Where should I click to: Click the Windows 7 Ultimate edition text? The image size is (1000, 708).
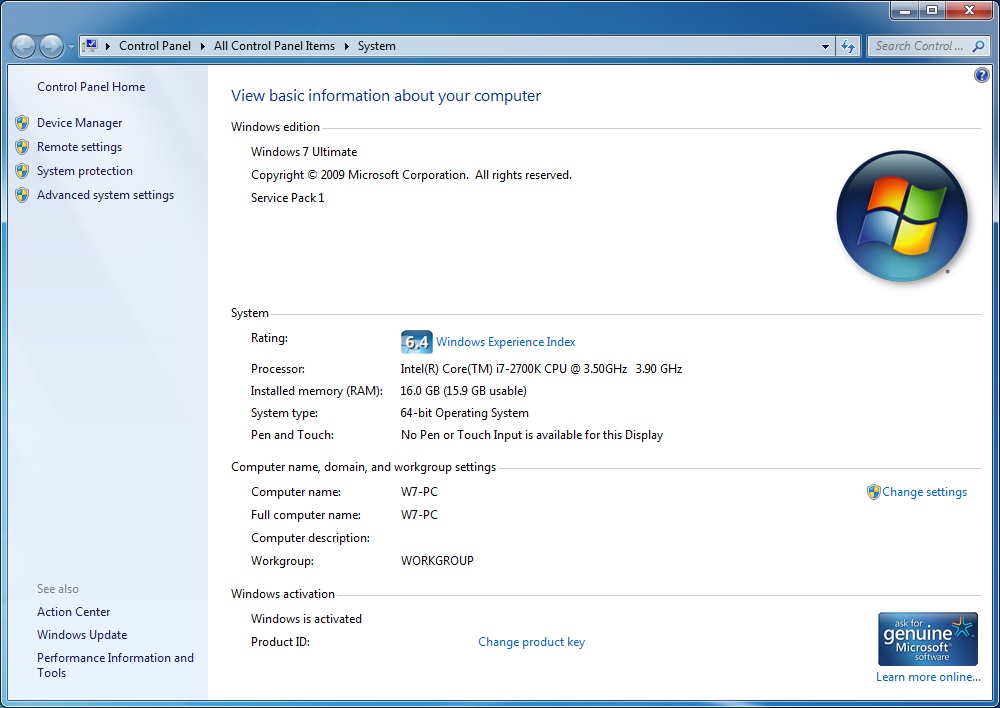click(304, 152)
